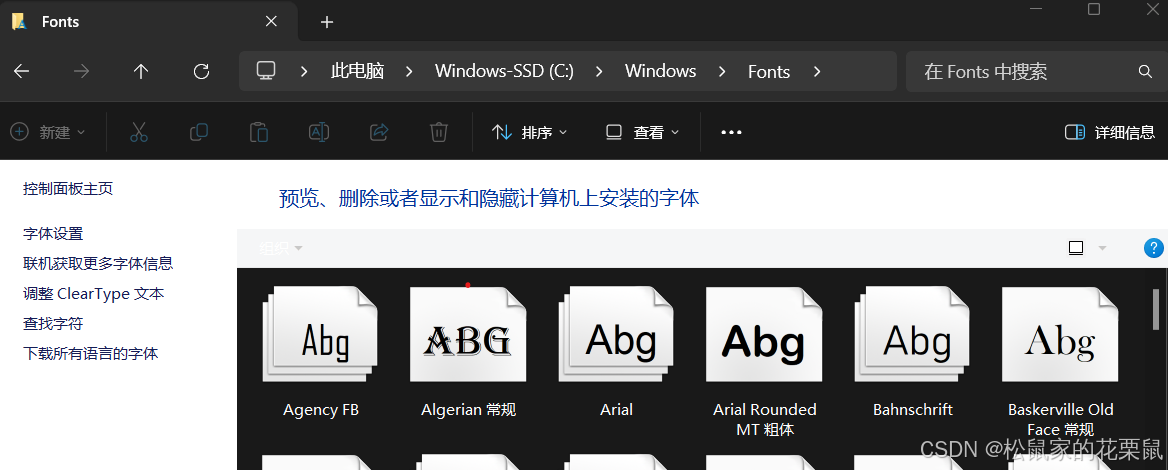Click the computer icon in address bar

pos(266,71)
